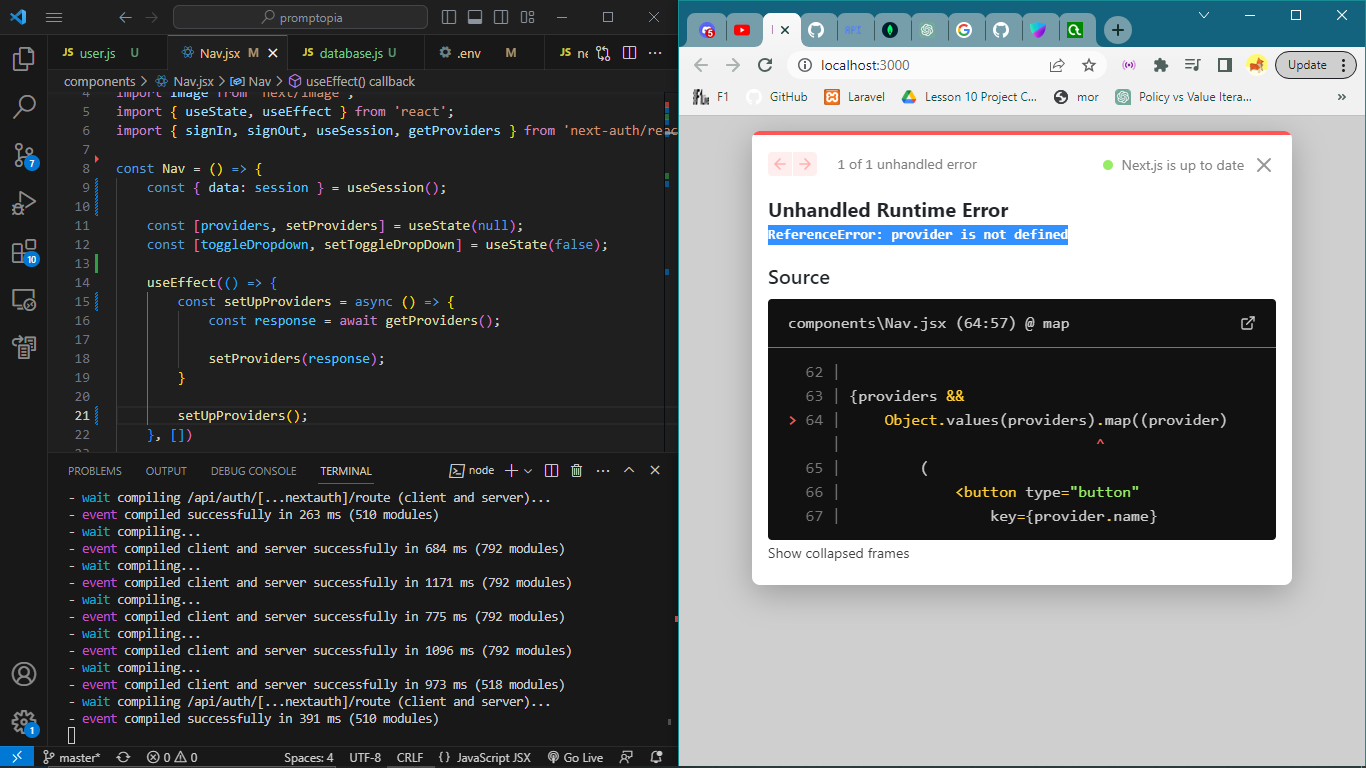Open Nav.jsx source in editor icon in error overlay

[1248, 323]
